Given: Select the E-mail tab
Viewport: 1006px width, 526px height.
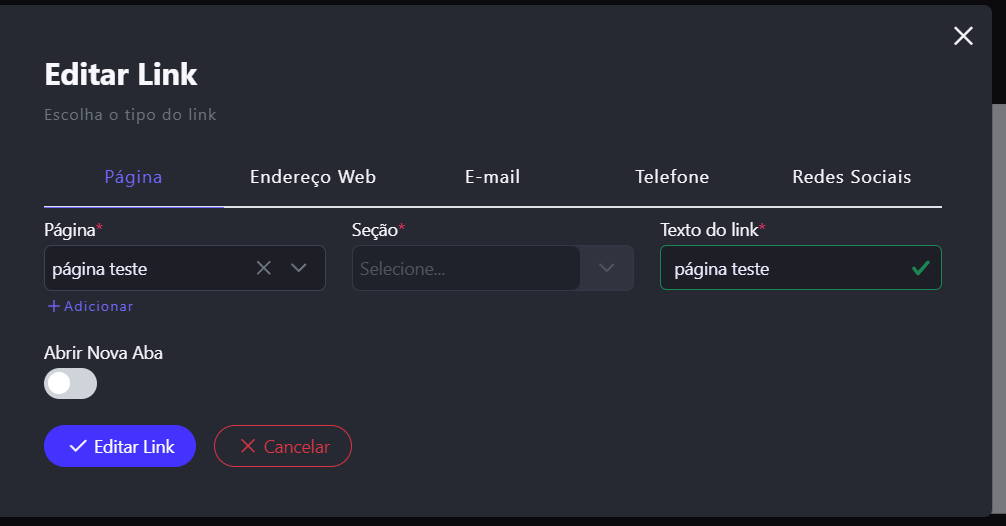Looking at the screenshot, I should point(492,177).
